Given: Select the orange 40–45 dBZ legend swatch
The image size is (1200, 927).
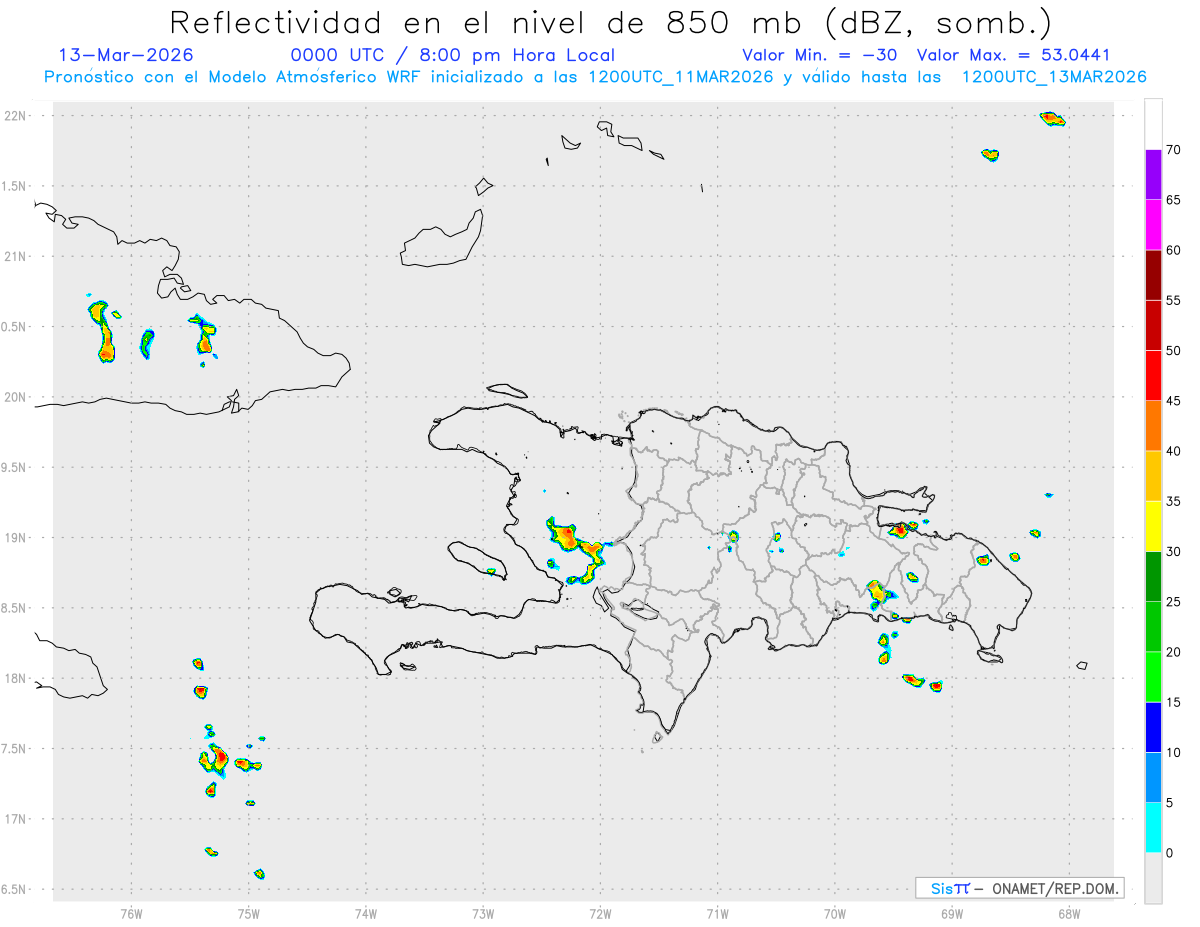Looking at the screenshot, I should pos(1153,426).
